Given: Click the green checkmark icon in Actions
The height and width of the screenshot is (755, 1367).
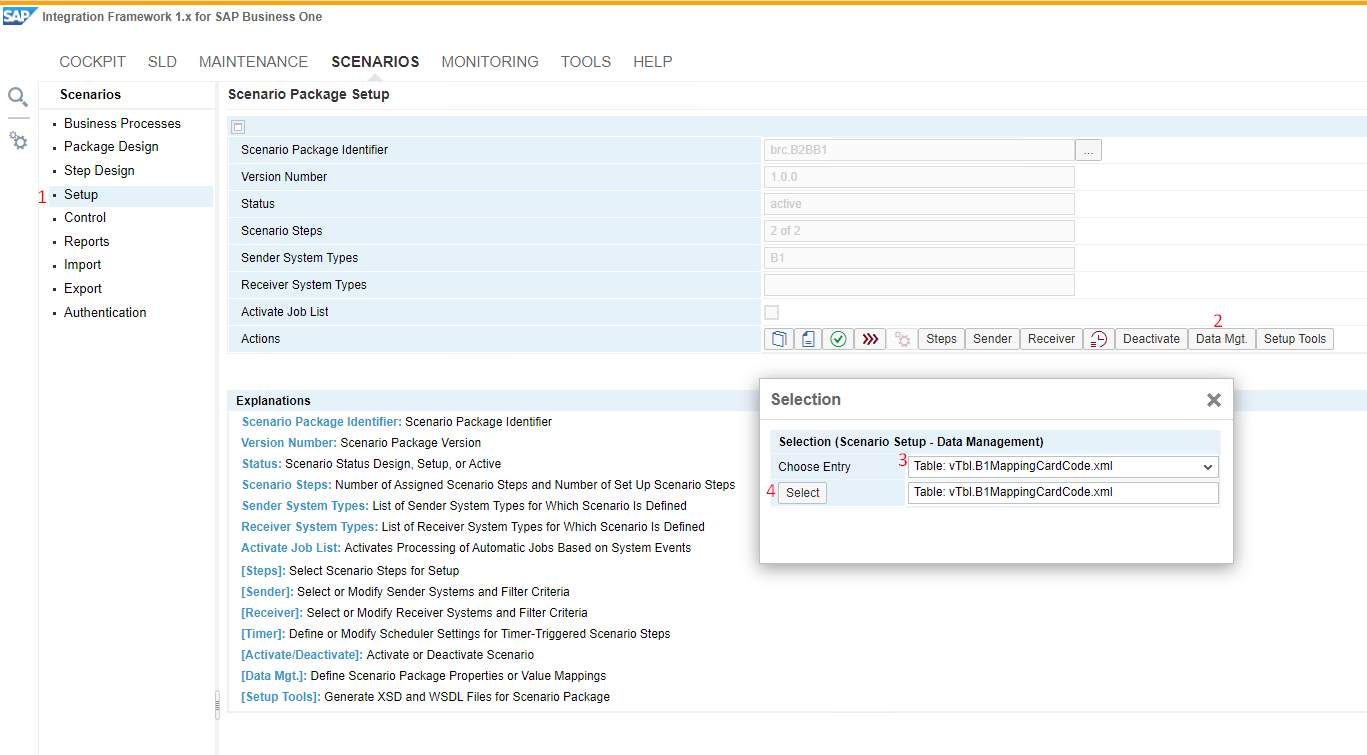Looking at the screenshot, I should tap(838, 339).
